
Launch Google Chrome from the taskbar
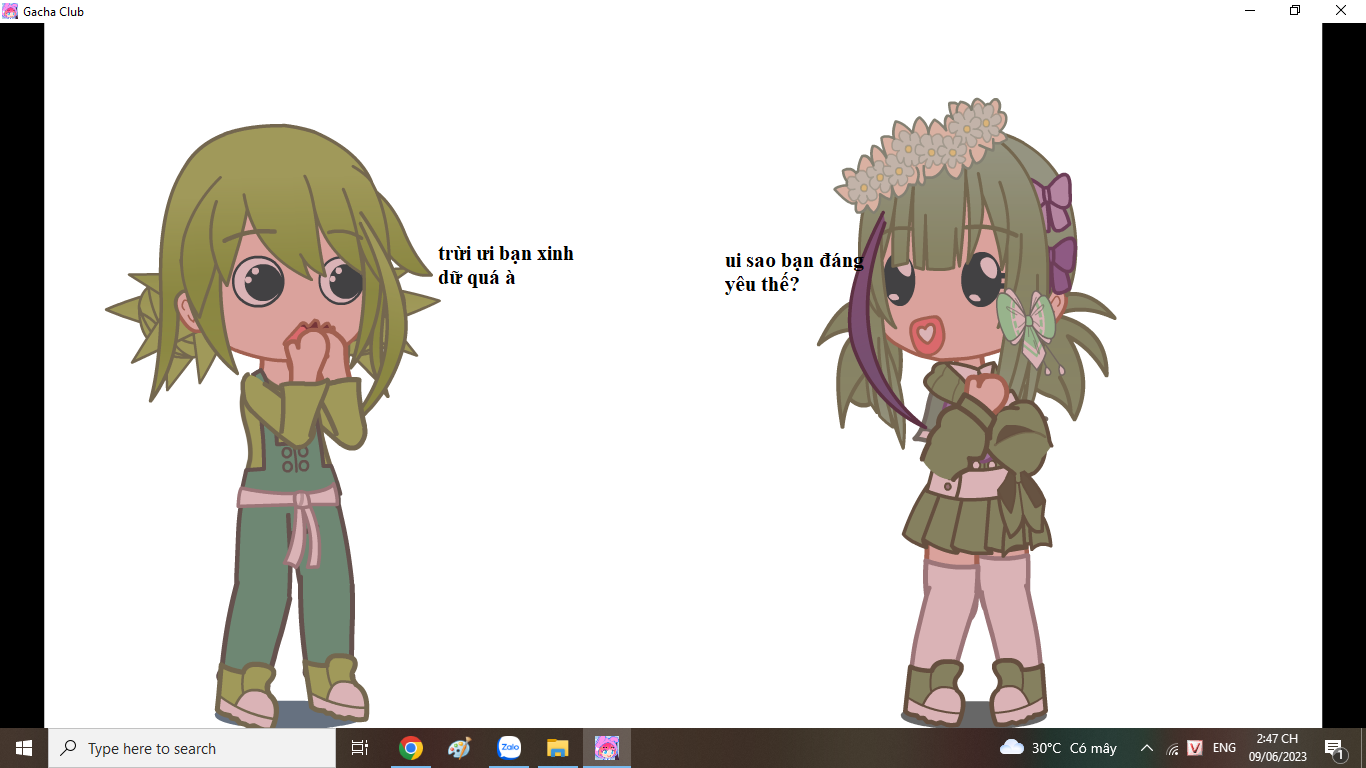point(410,748)
